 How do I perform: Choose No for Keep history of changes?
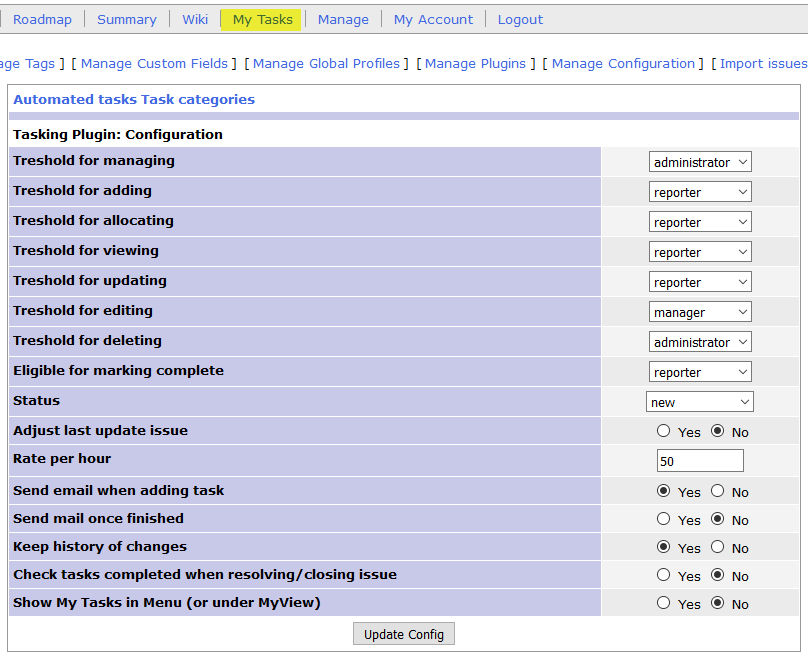click(717, 547)
